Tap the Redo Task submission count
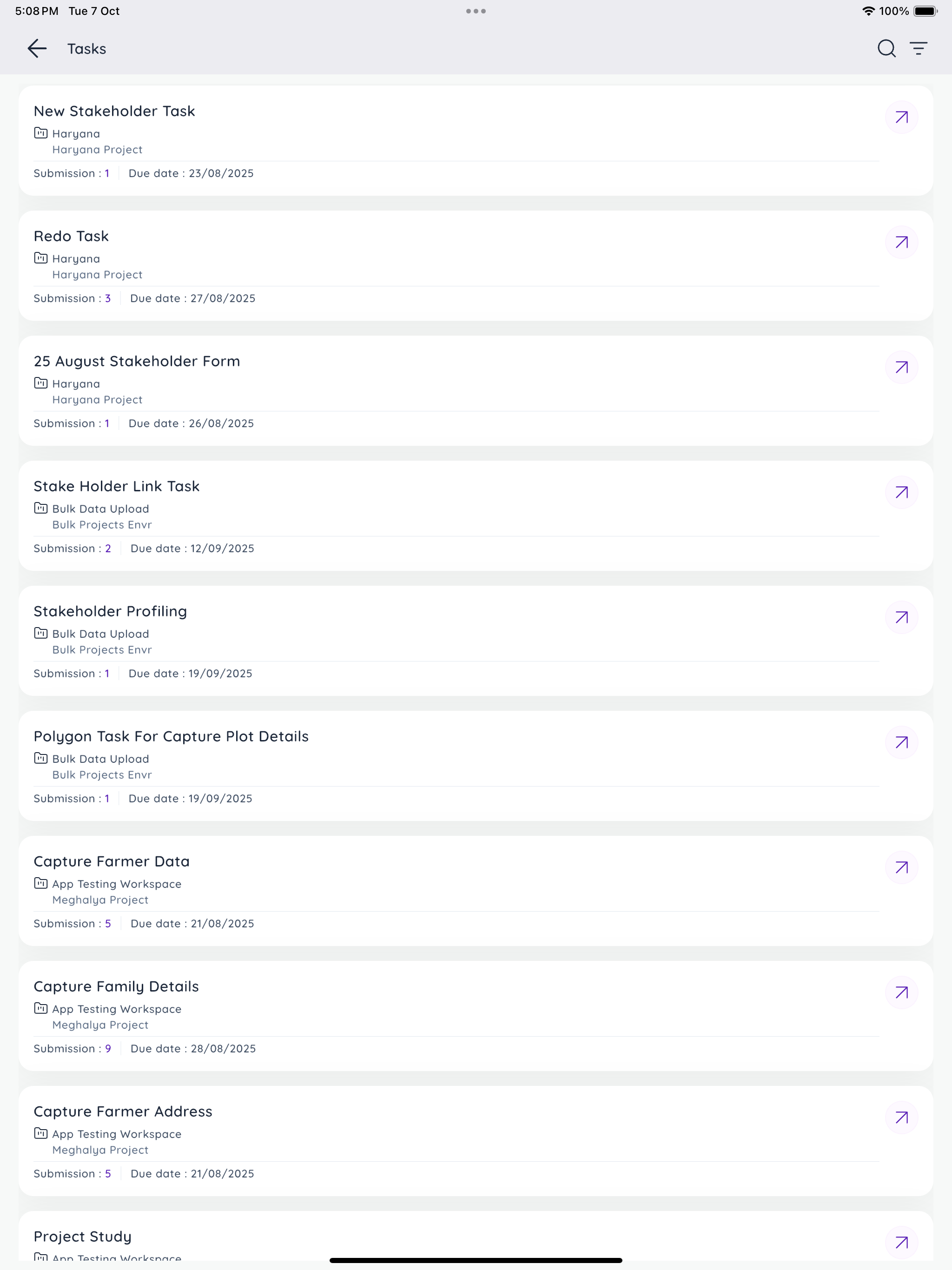Image resolution: width=952 pixels, height=1270 pixels. click(107, 298)
